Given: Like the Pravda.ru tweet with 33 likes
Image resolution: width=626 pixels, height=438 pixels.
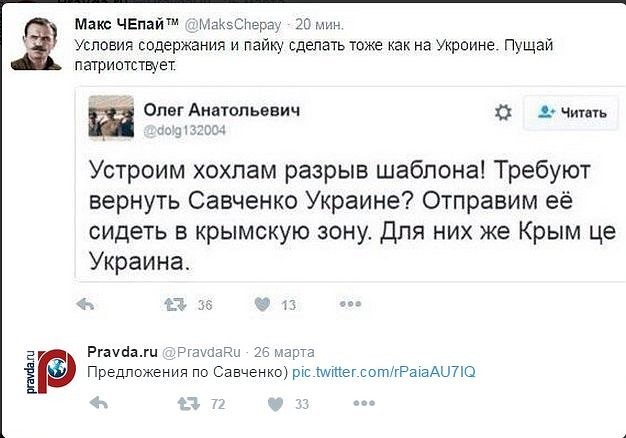Looking at the screenshot, I should 273,403.
